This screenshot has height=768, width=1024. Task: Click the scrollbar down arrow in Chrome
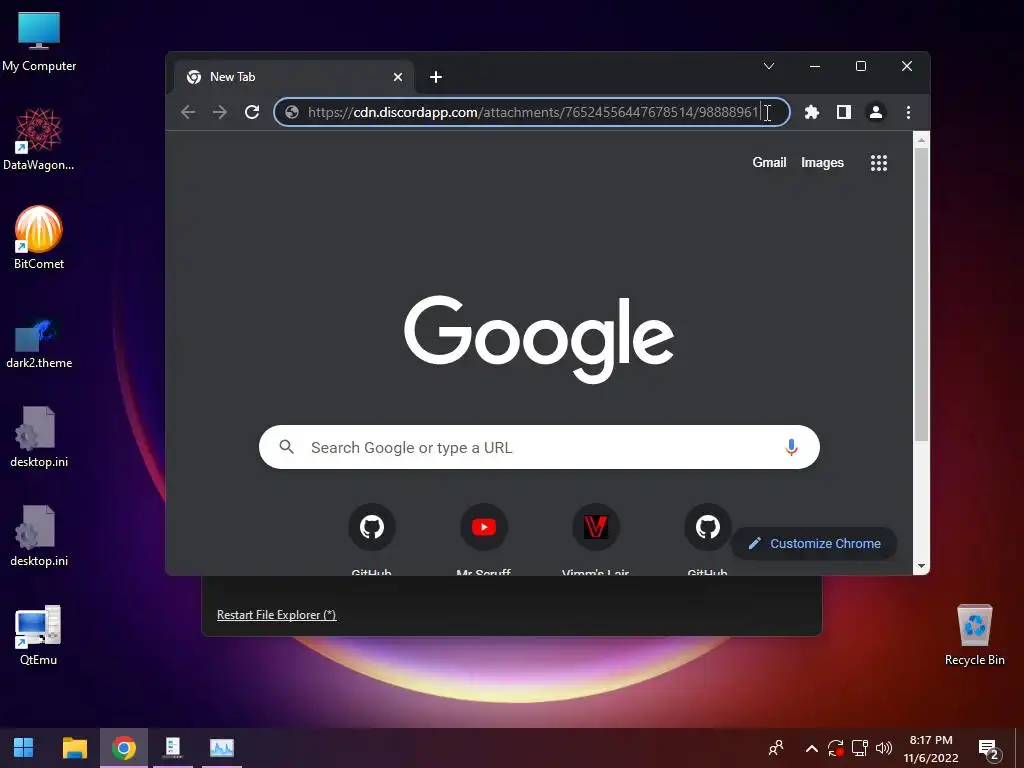(x=921, y=566)
